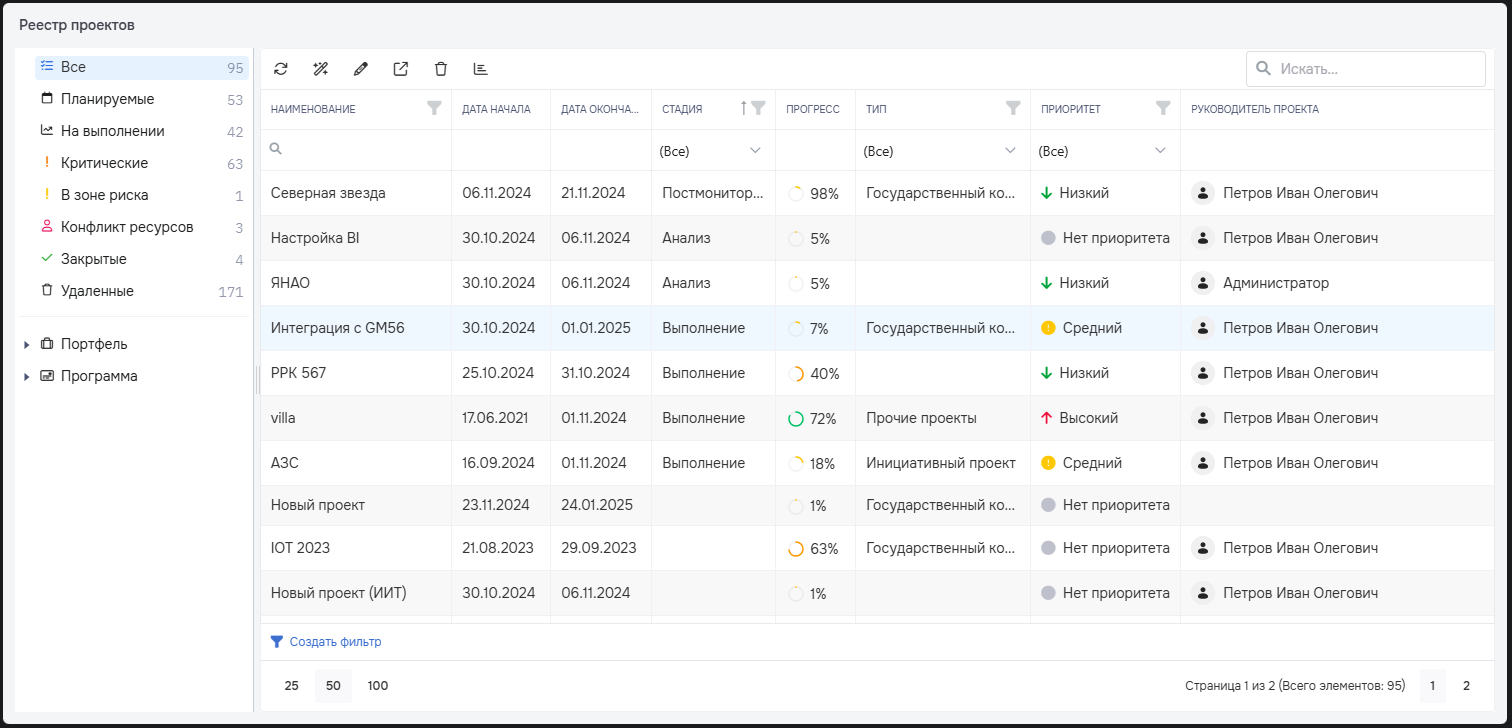Viewport: 1512px width, 728px height.
Task: Click the Создать фильтр link
Action: click(x=335, y=642)
